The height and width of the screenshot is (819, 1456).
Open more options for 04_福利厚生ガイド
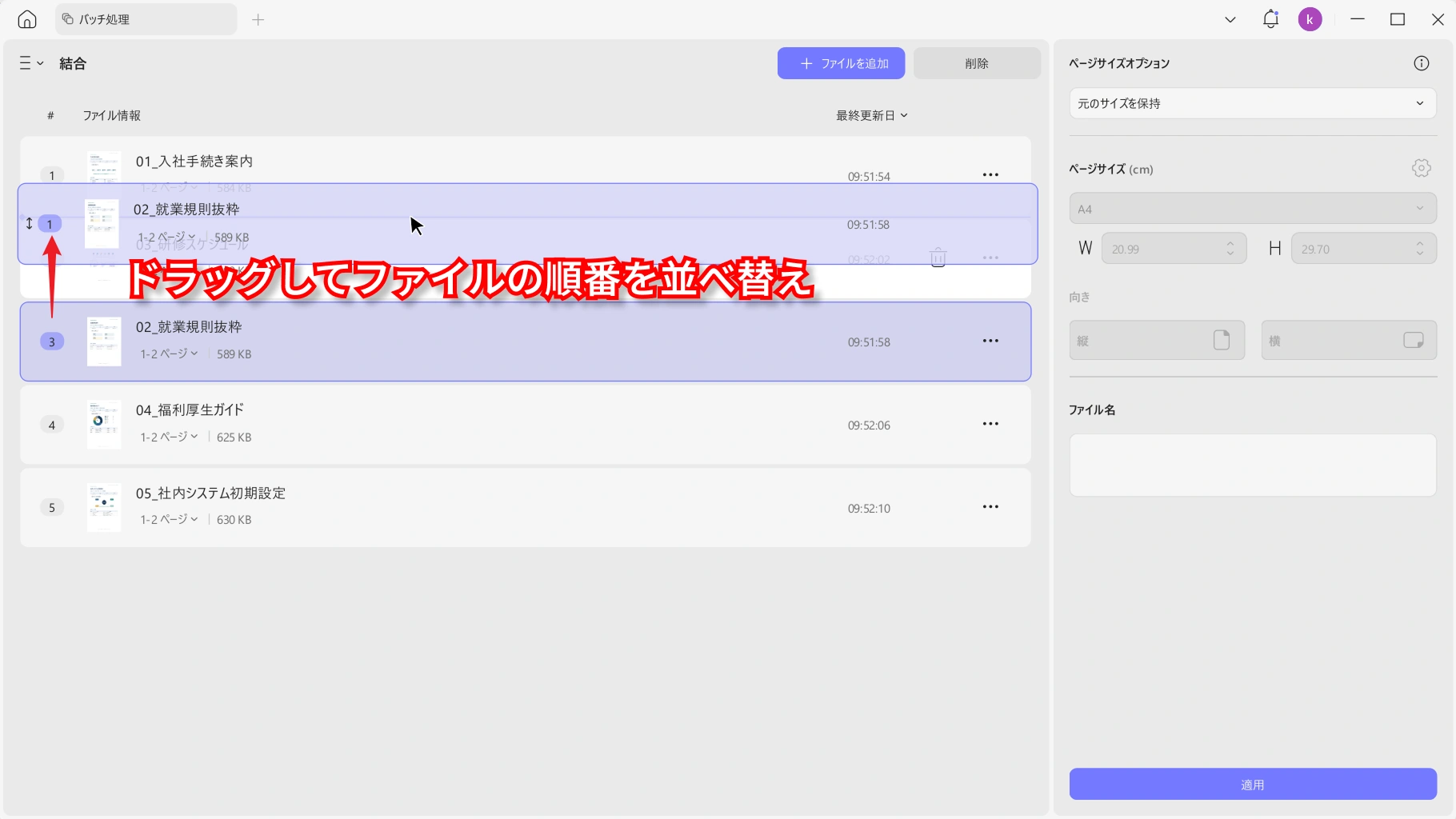990,424
